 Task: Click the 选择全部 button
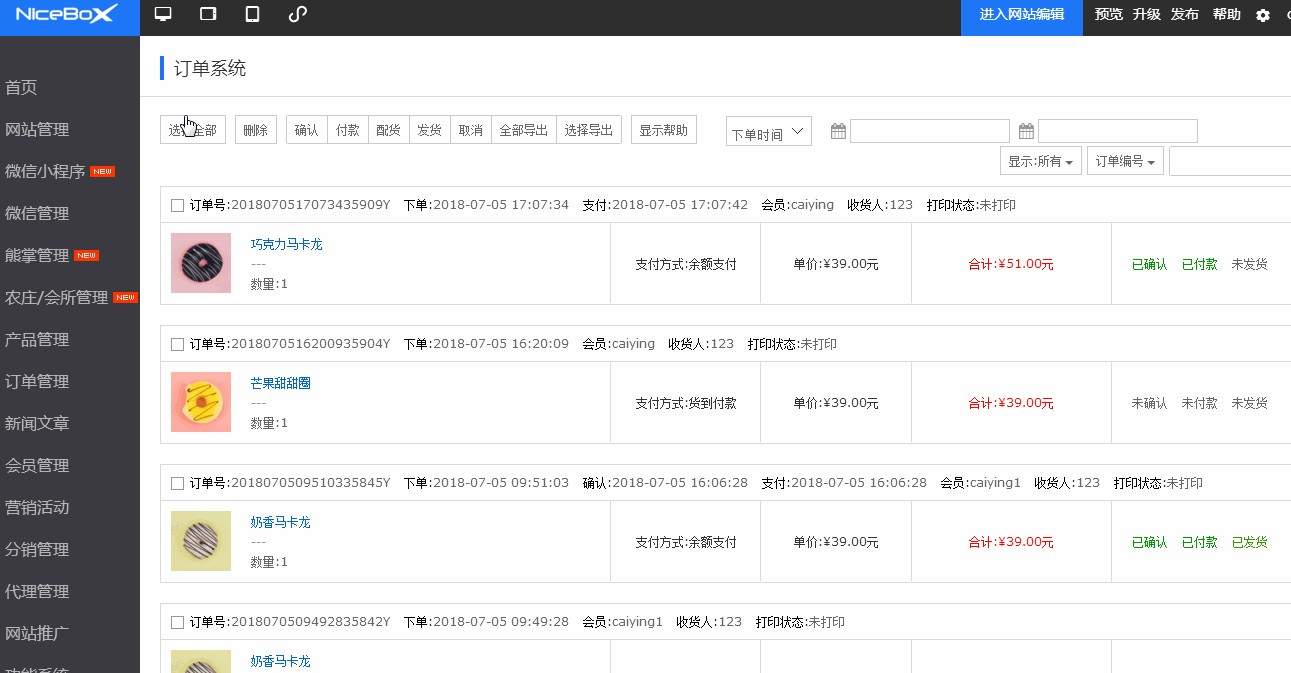(193, 130)
